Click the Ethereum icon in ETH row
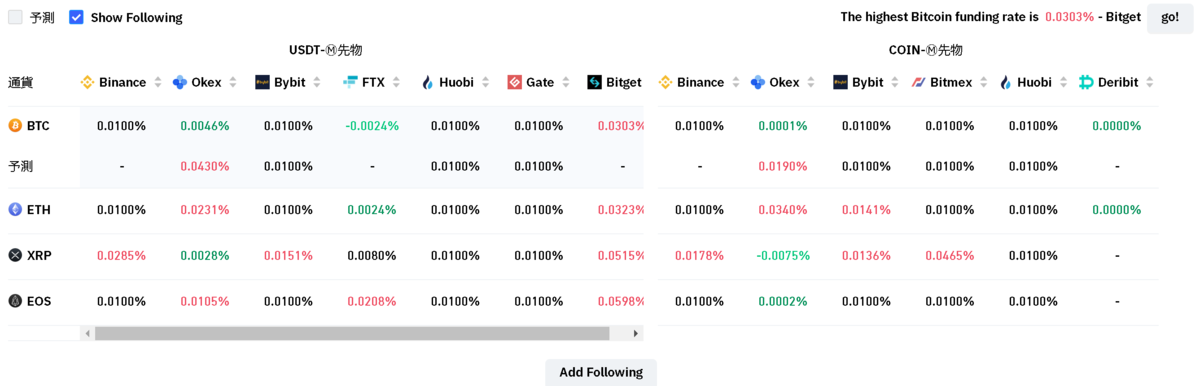Screen dimensions: 1200x386 click(15, 209)
